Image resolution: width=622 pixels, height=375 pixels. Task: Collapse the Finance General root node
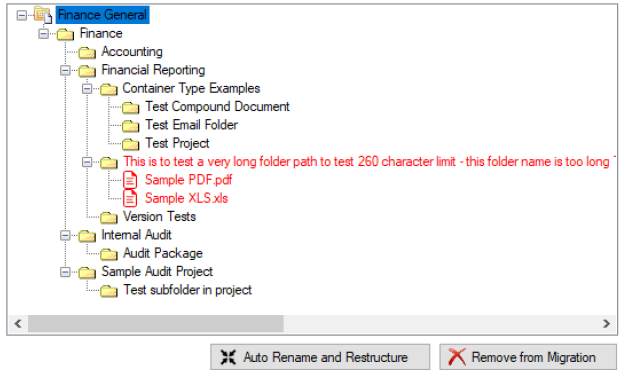coord(22,15)
